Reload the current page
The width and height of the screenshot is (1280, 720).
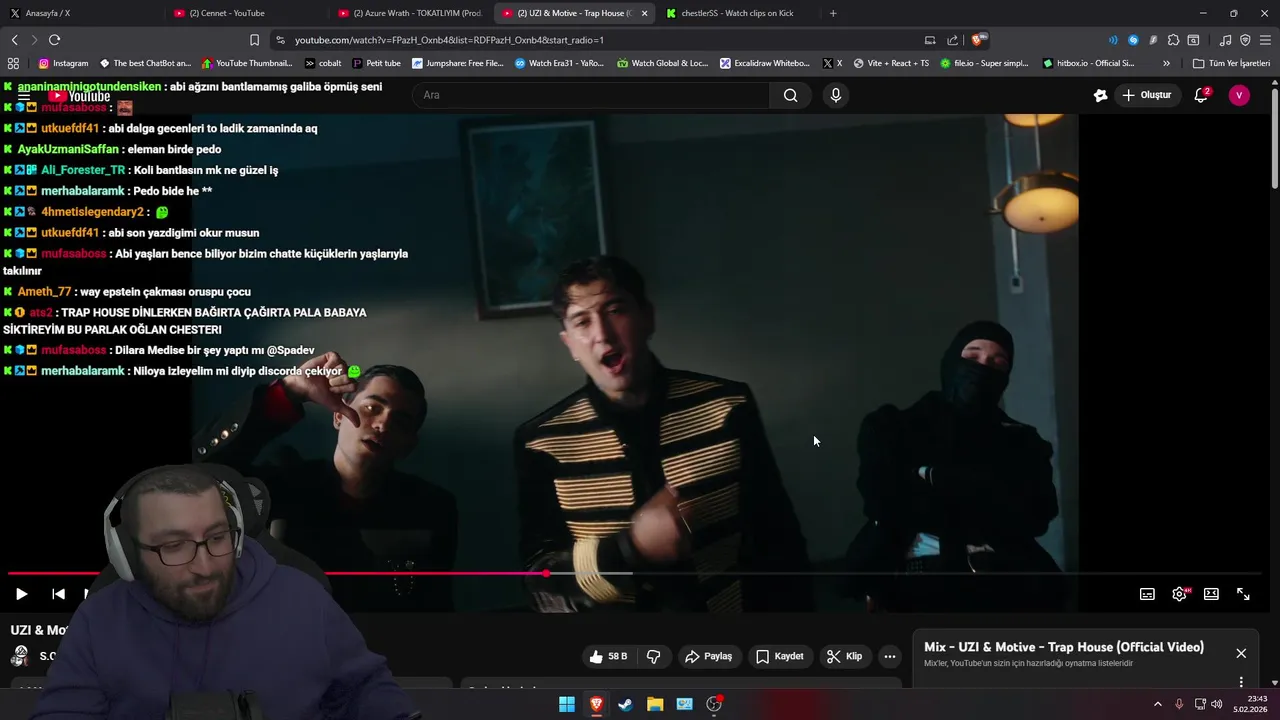(x=54, y=40)
